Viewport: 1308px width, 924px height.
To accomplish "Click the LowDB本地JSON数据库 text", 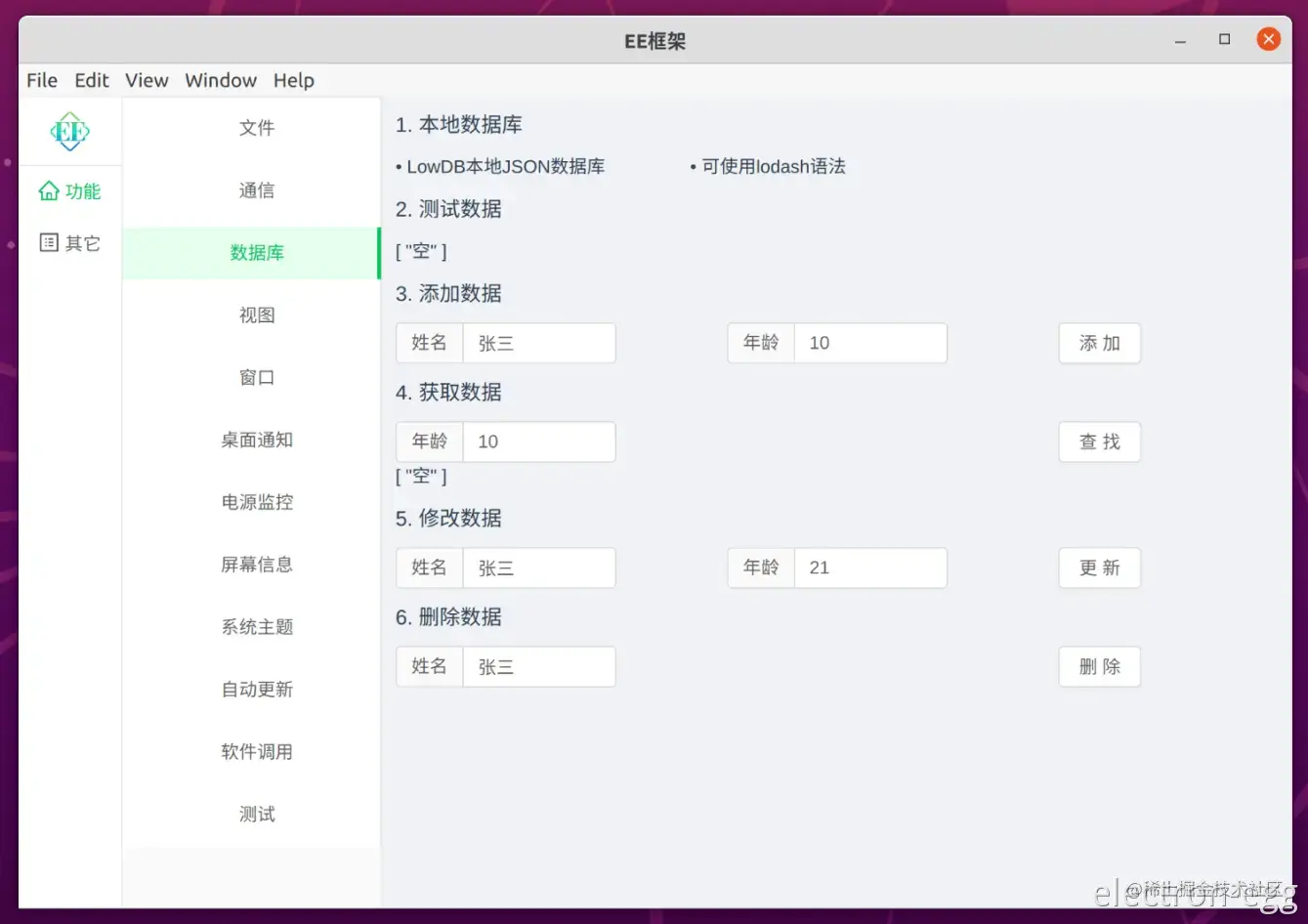I will [506, 167].
